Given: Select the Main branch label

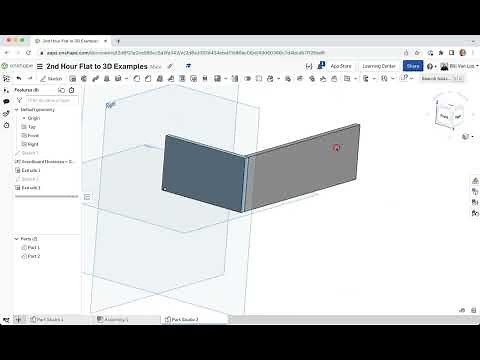Looking at the screenshot, I should point(155,67).
